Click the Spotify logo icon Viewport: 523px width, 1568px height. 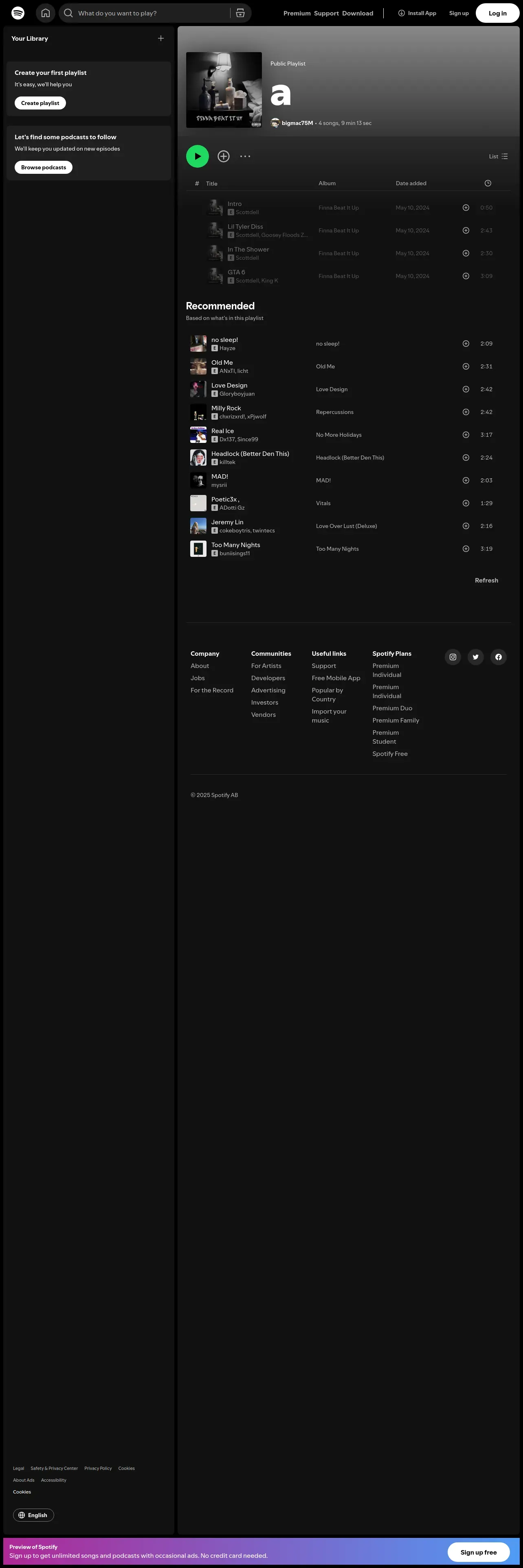(18, 13)
